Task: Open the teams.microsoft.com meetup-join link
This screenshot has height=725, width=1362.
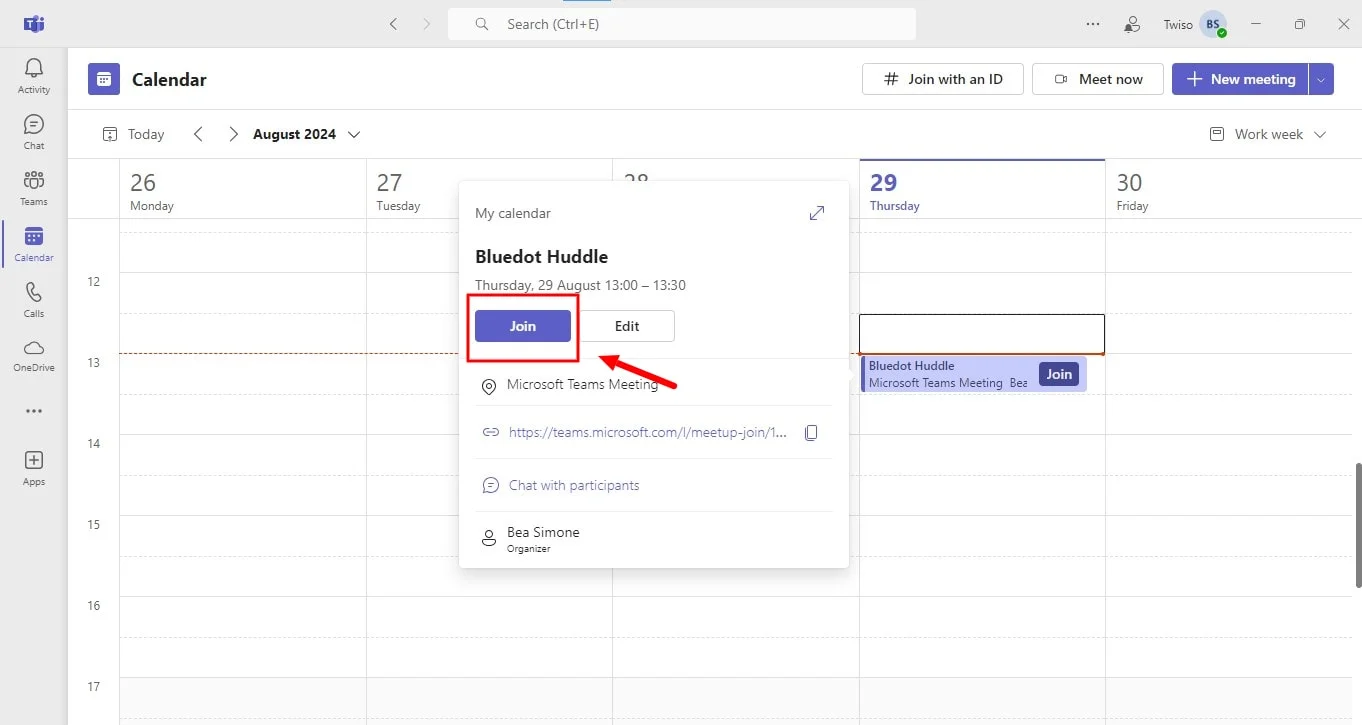Action: pyautogui.click(x=648, y=433)
